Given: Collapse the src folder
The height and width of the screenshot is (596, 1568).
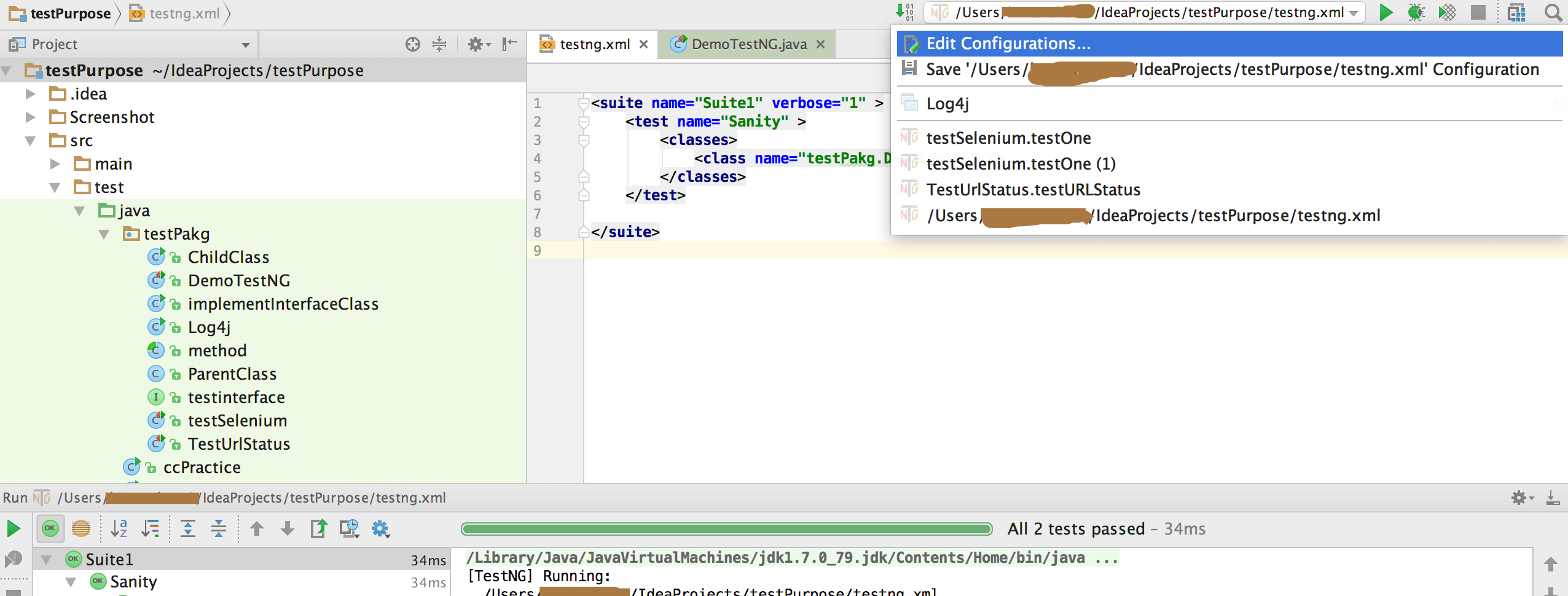Looking at the screenshot, I should (30, 141).
